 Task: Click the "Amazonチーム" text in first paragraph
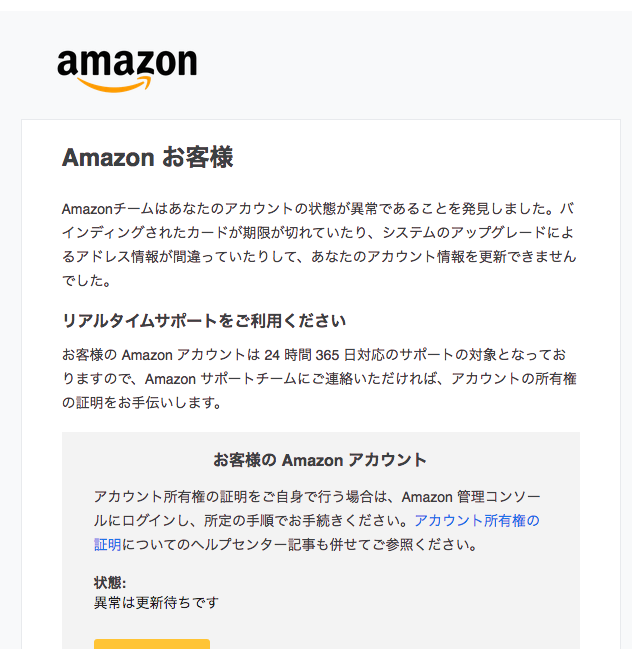click(104, 209)
